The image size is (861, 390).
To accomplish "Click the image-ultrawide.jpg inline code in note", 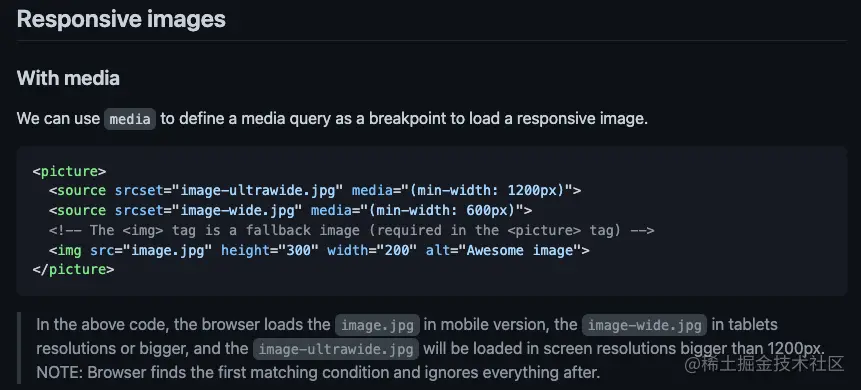I will (x=336, y=349).
